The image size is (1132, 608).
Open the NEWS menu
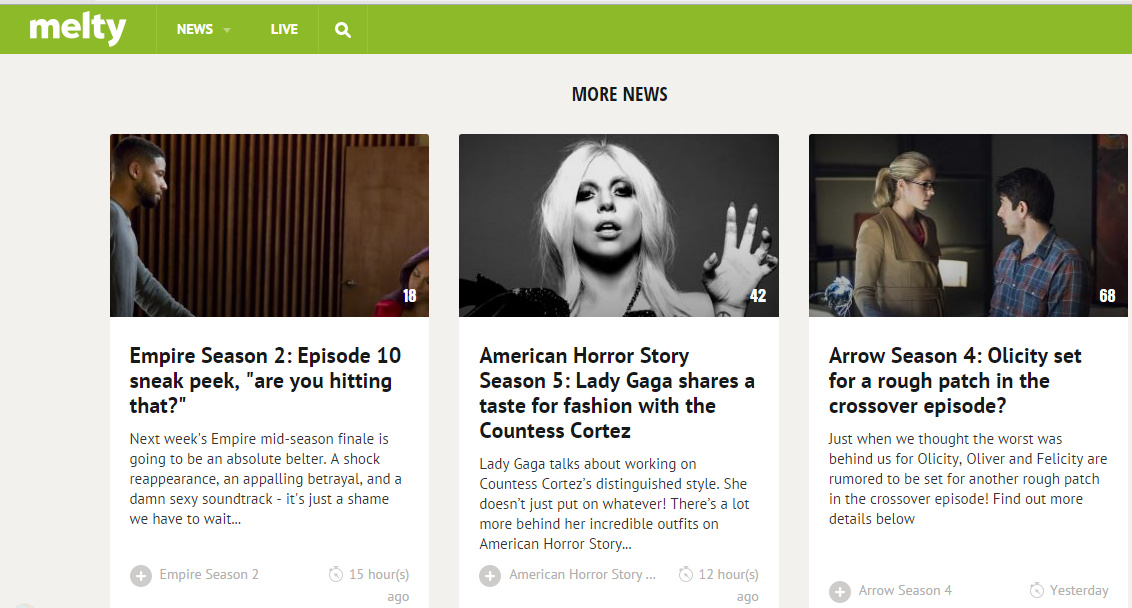click(x=195, y=30)
